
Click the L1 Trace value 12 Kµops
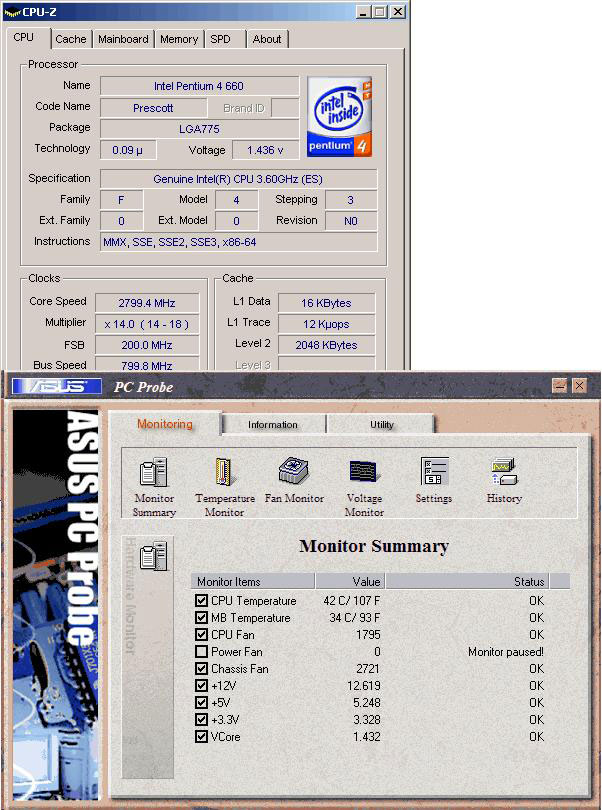point(326,324)
